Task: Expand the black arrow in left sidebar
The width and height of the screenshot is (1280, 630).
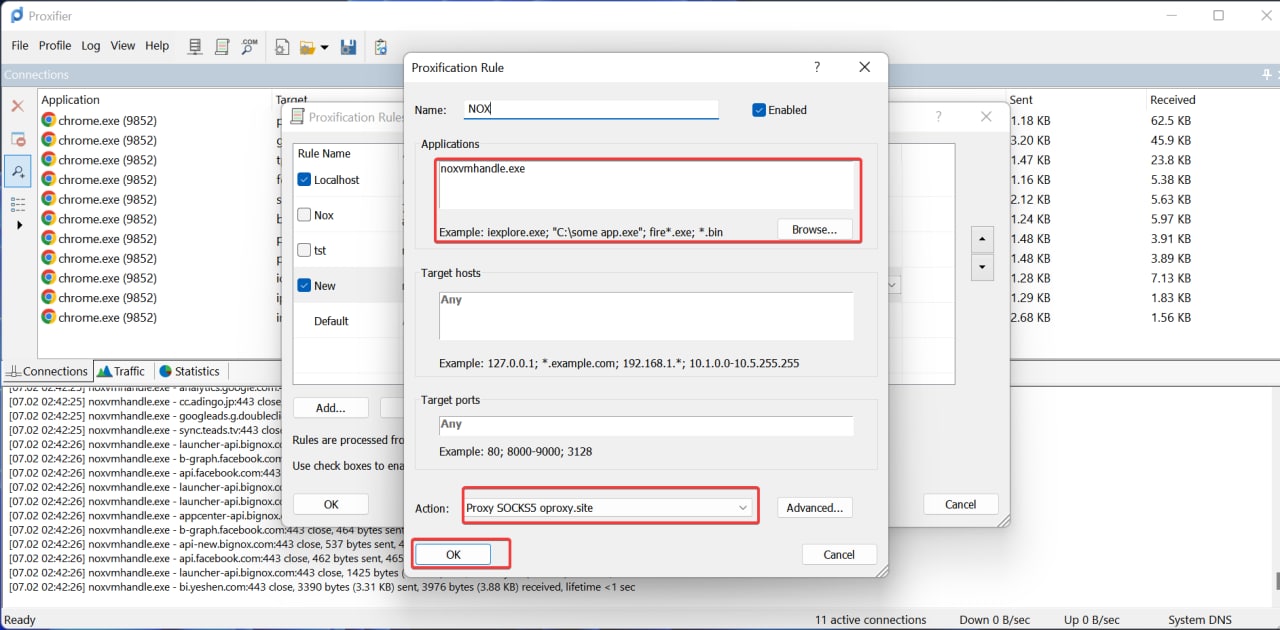Action: (18, 225)
